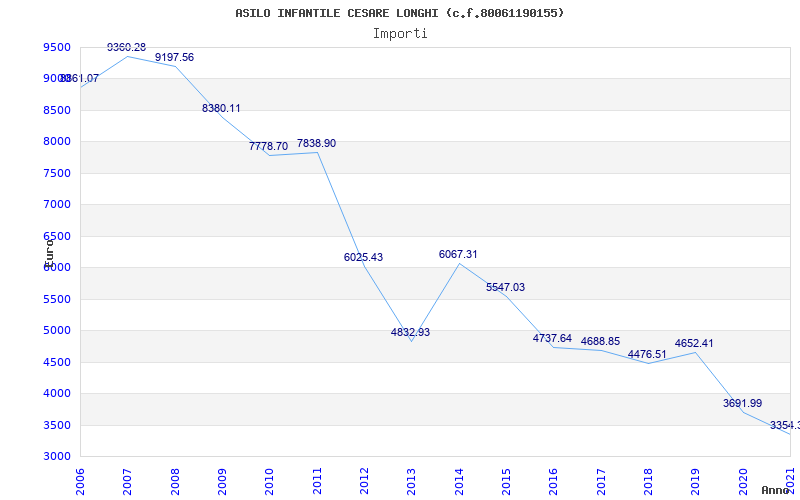Click x-axis year 2013
This screenshot has width=800, height=500.
411,481
